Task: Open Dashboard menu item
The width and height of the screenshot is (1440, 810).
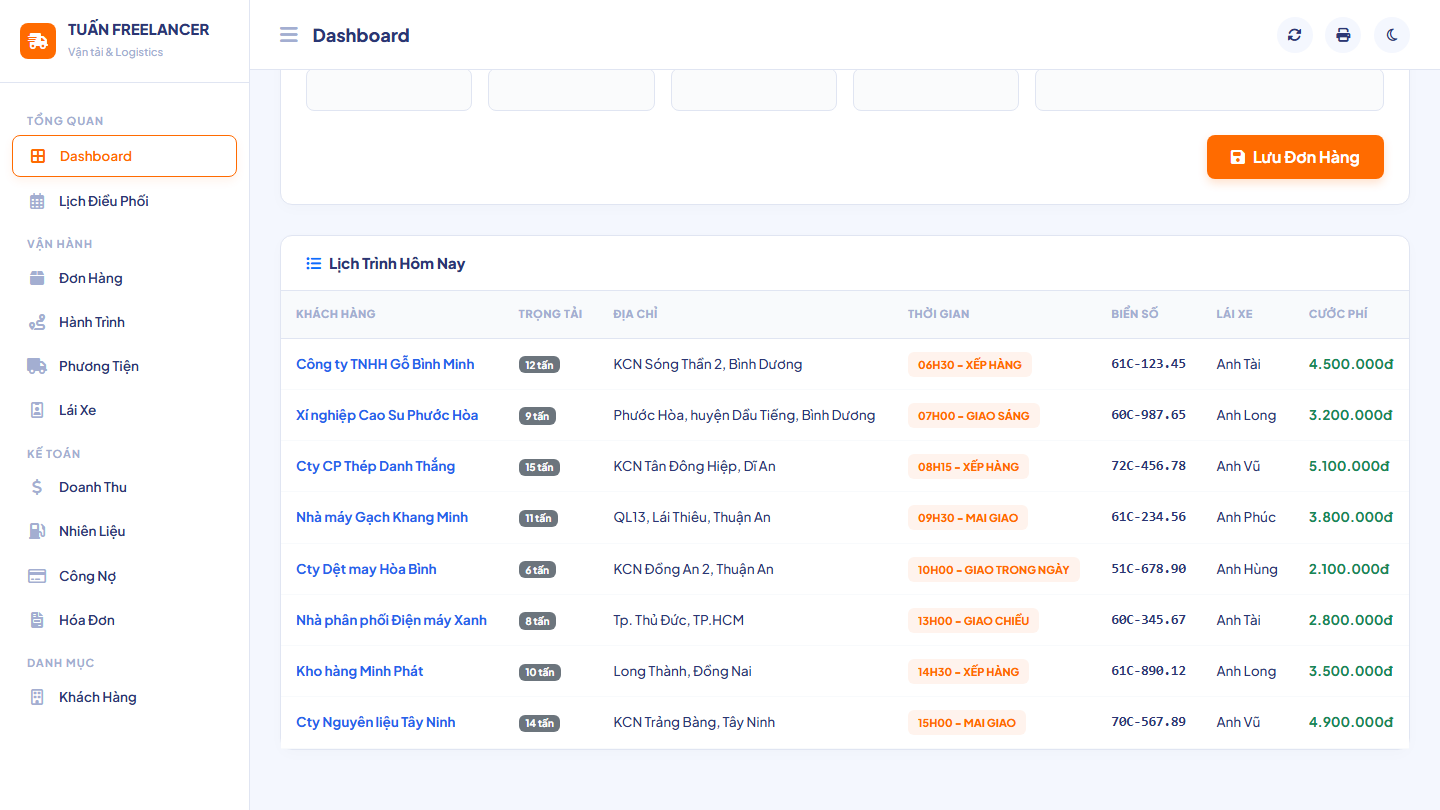Action: (x=124, y=156)
